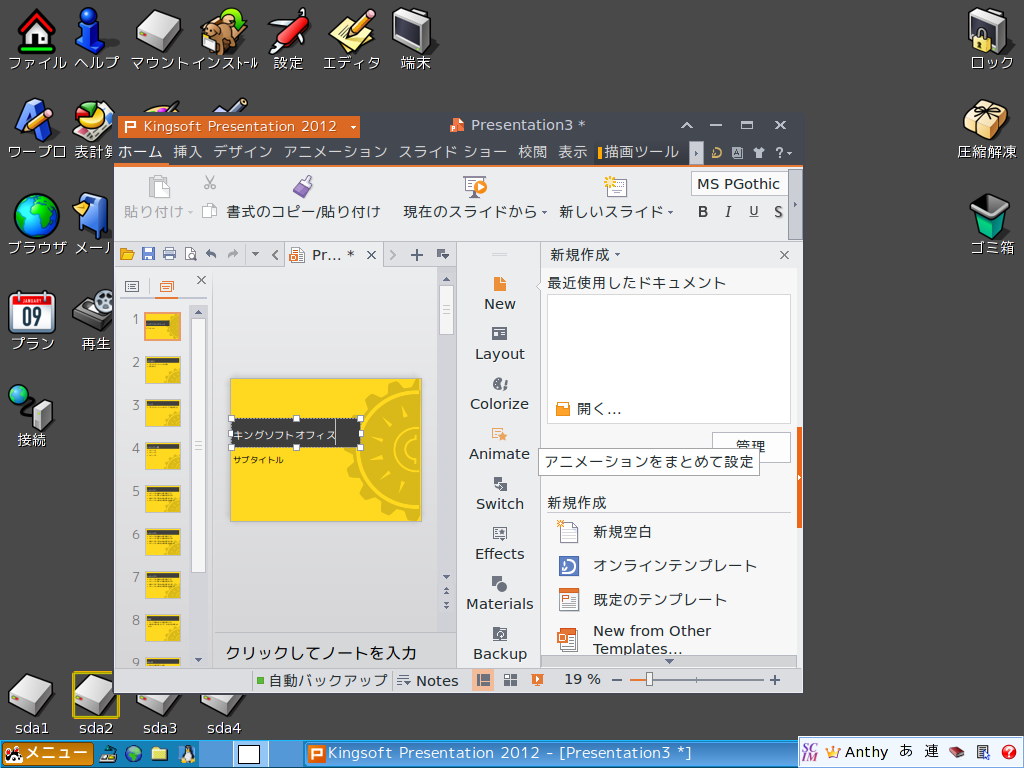The image size is (1024, 768).
Task: Click the Paste clipboard icon
Action: click(159, 187)
